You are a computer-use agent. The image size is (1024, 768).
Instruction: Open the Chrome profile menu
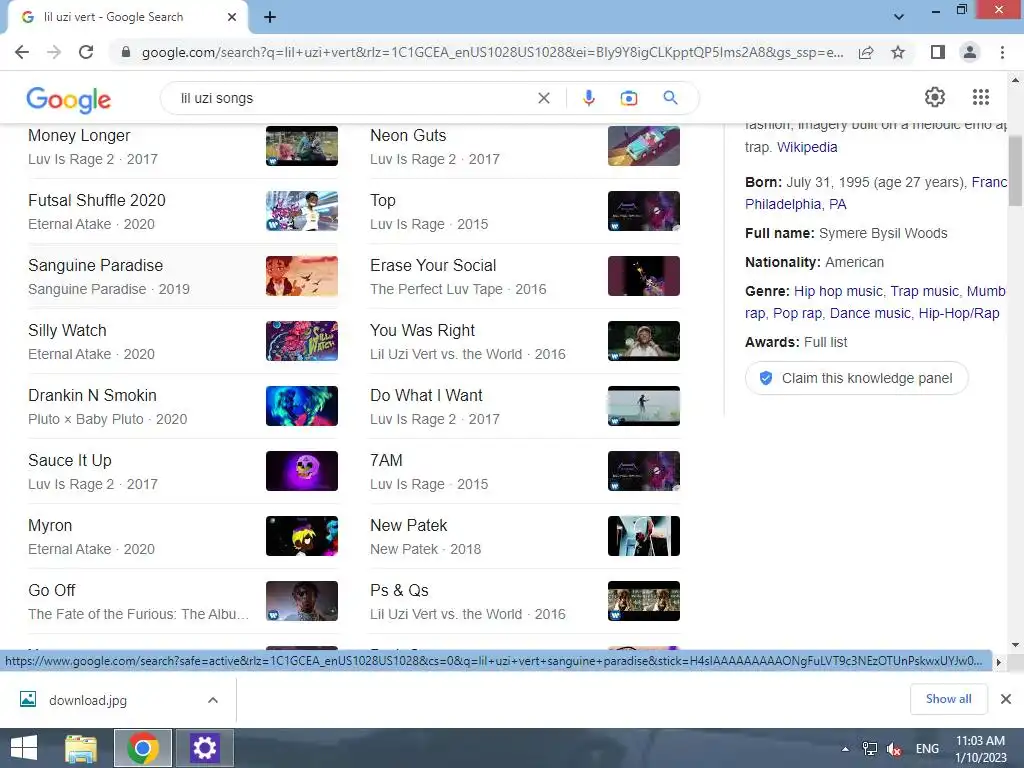click(x=970, y=52)
